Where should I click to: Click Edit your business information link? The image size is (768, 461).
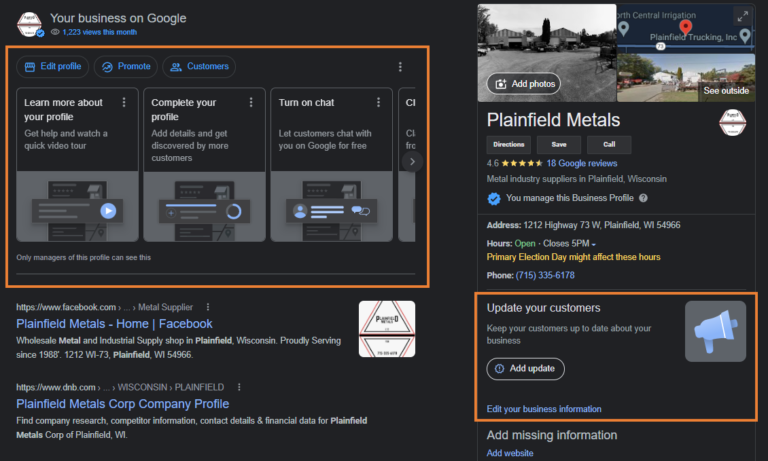click(x=544, y=409)
